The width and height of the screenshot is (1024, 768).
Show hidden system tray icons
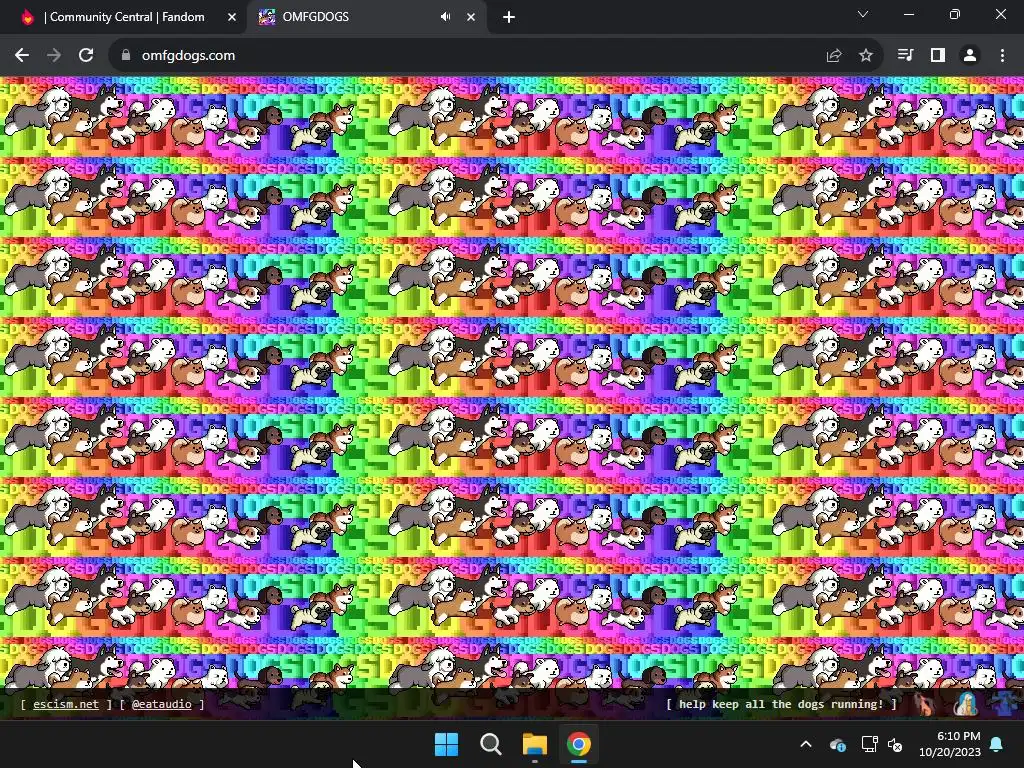[x=806, y=744]
